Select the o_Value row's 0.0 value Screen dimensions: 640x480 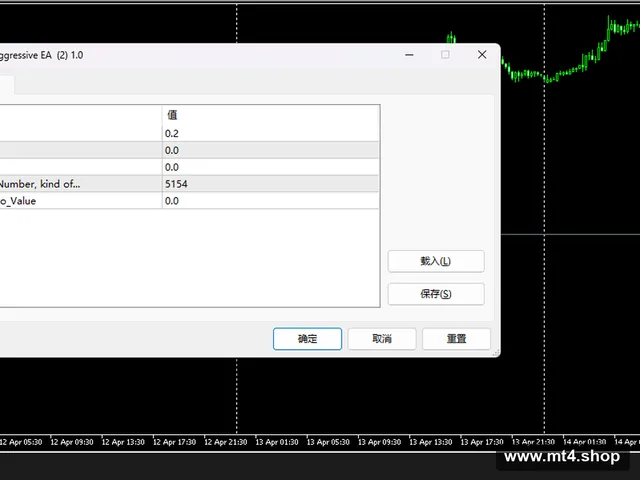pos(271,201)
